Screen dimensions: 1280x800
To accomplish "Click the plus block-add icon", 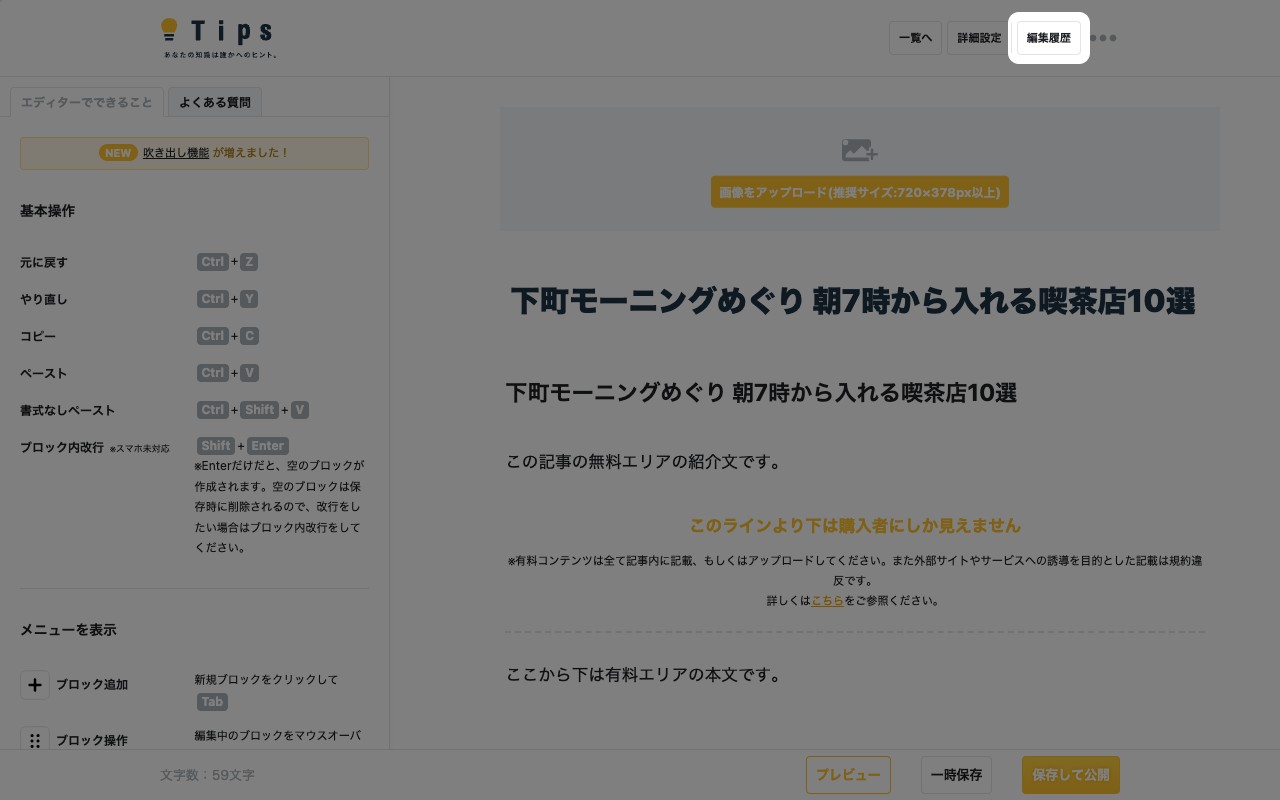I will pyautogui.click(x=35, y=685).
